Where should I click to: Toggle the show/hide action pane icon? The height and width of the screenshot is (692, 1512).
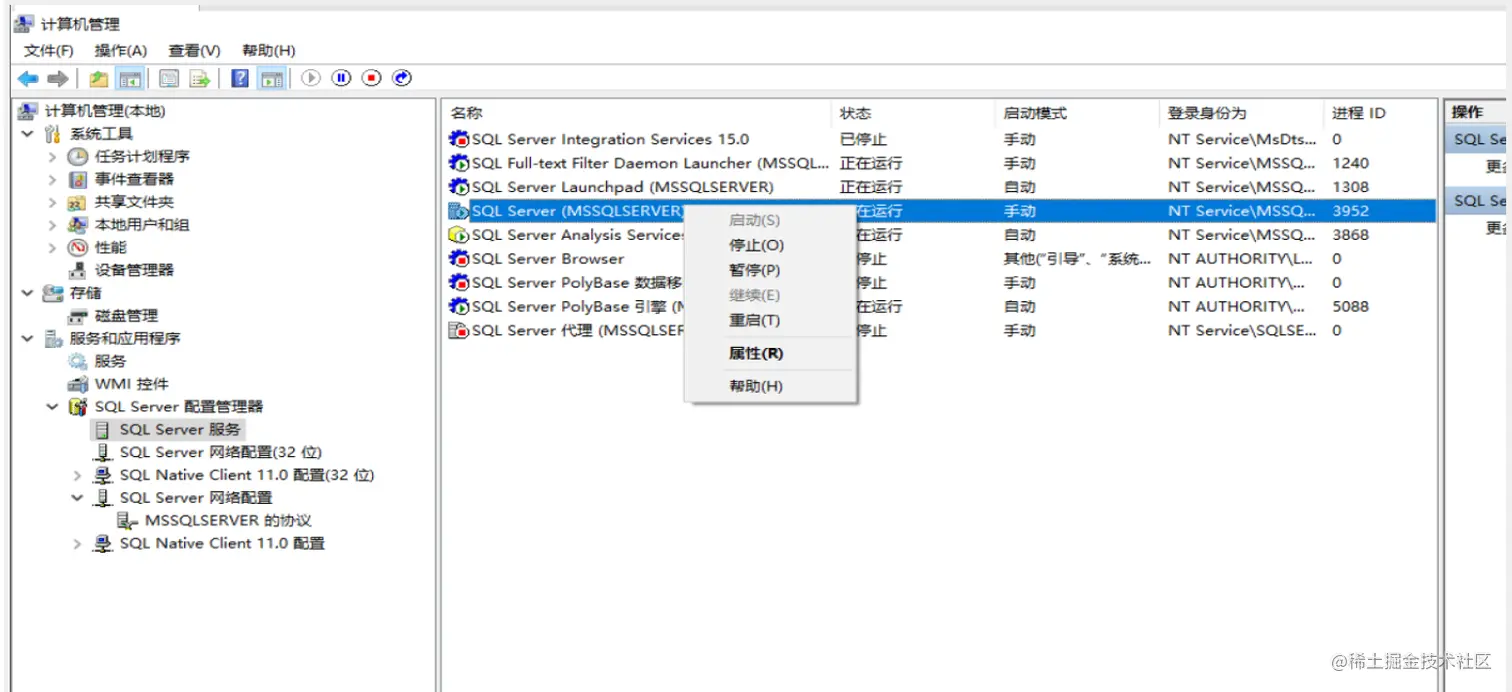point(271,78)
